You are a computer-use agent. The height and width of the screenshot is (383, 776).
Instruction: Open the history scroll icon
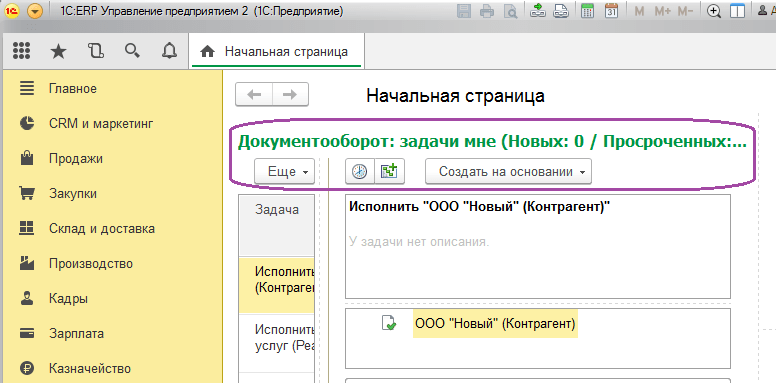95,51
